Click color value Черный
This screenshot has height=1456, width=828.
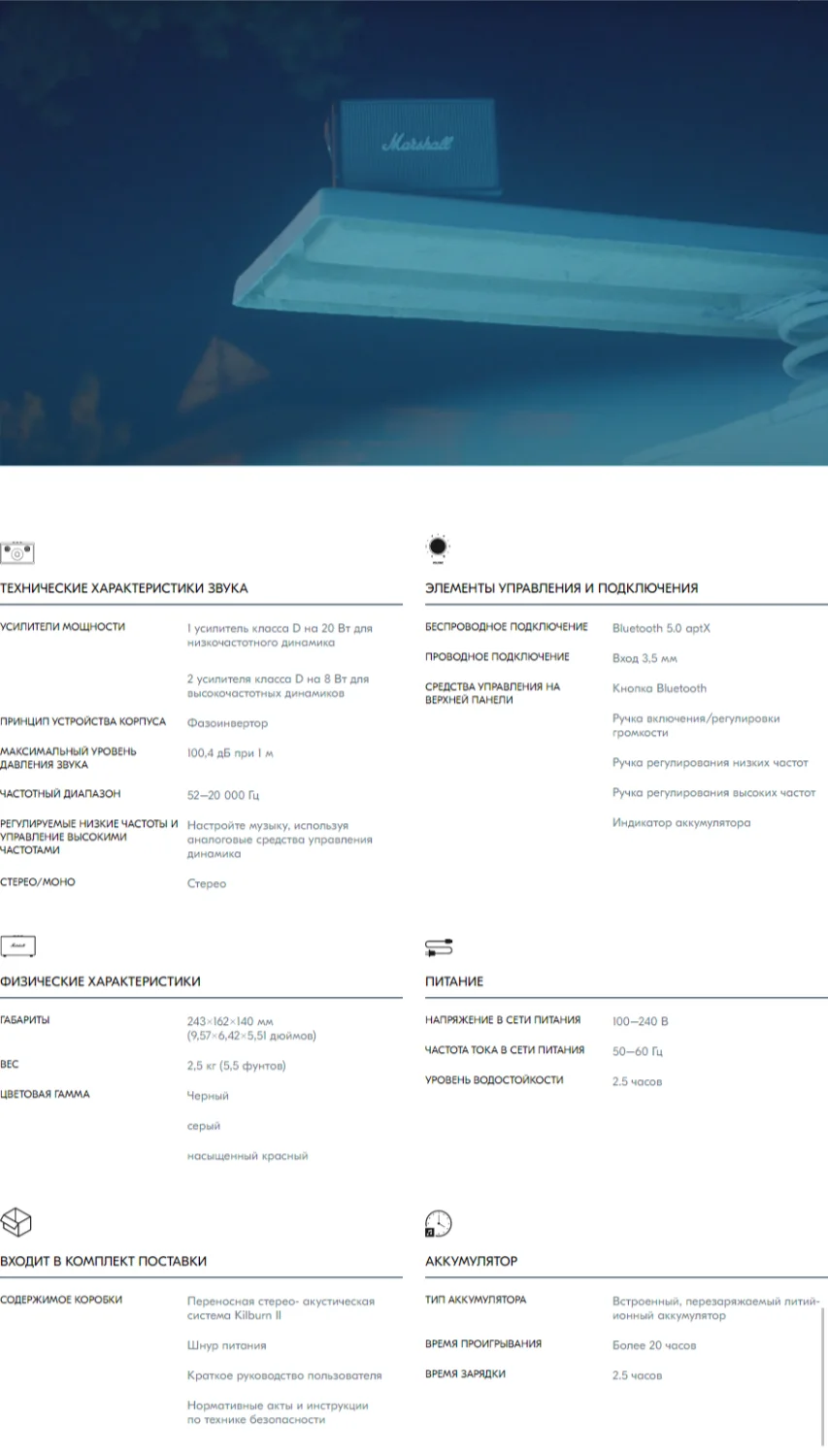208,1096
